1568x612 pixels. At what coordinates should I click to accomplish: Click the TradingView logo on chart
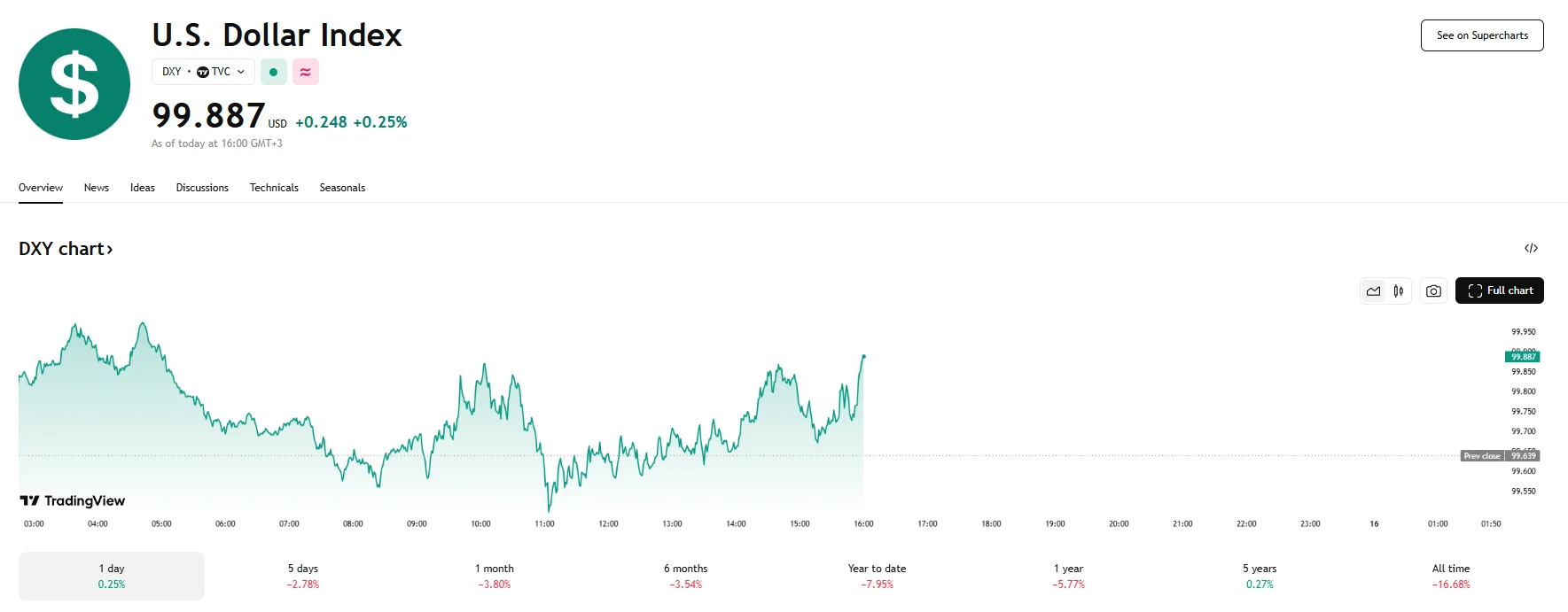(73, 501)
